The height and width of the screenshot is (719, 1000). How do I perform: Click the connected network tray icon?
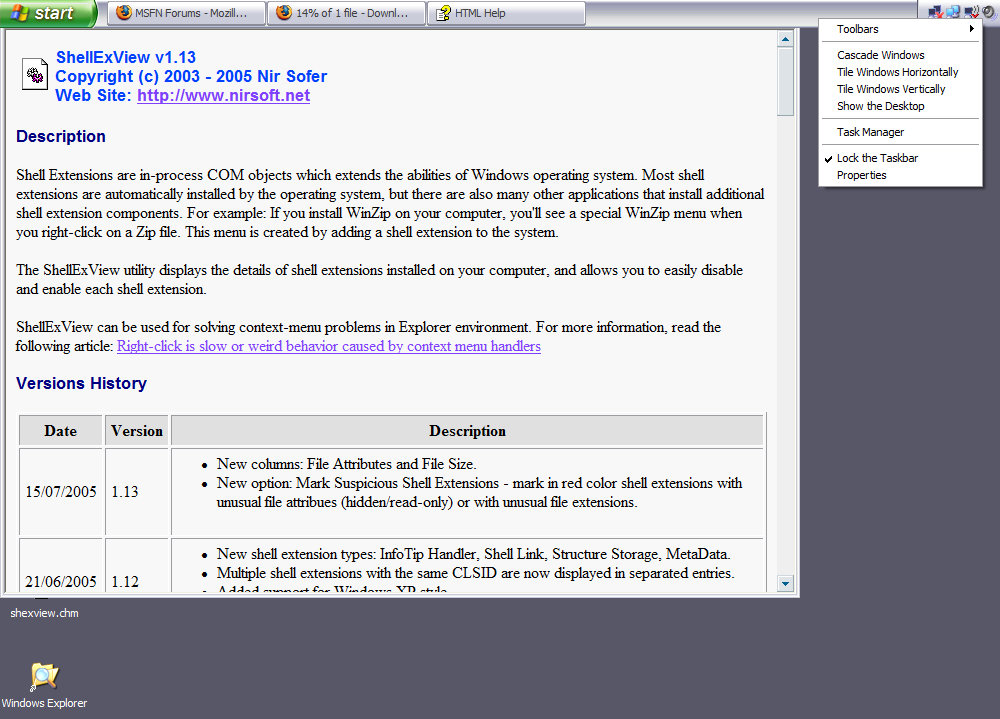(x=953, y=11)
